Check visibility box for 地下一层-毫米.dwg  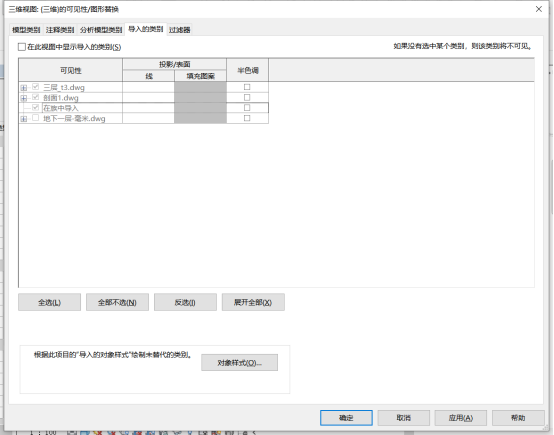coord(35,118)
